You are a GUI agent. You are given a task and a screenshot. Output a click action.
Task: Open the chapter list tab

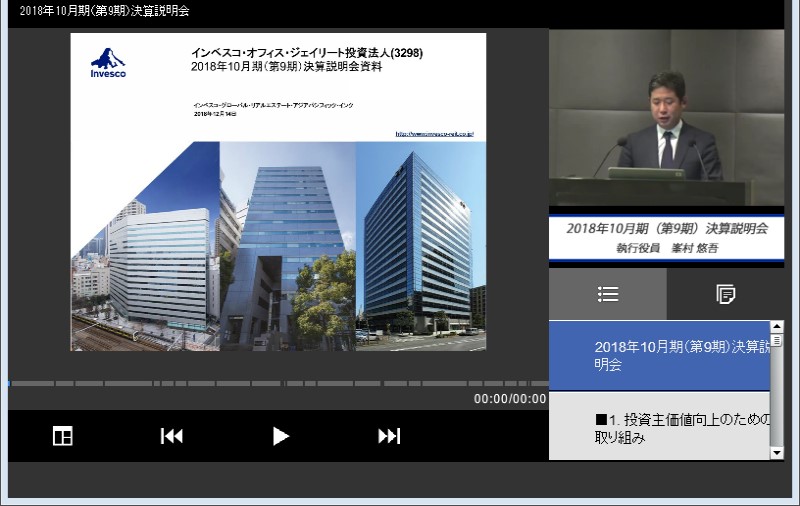pos(607,294)
